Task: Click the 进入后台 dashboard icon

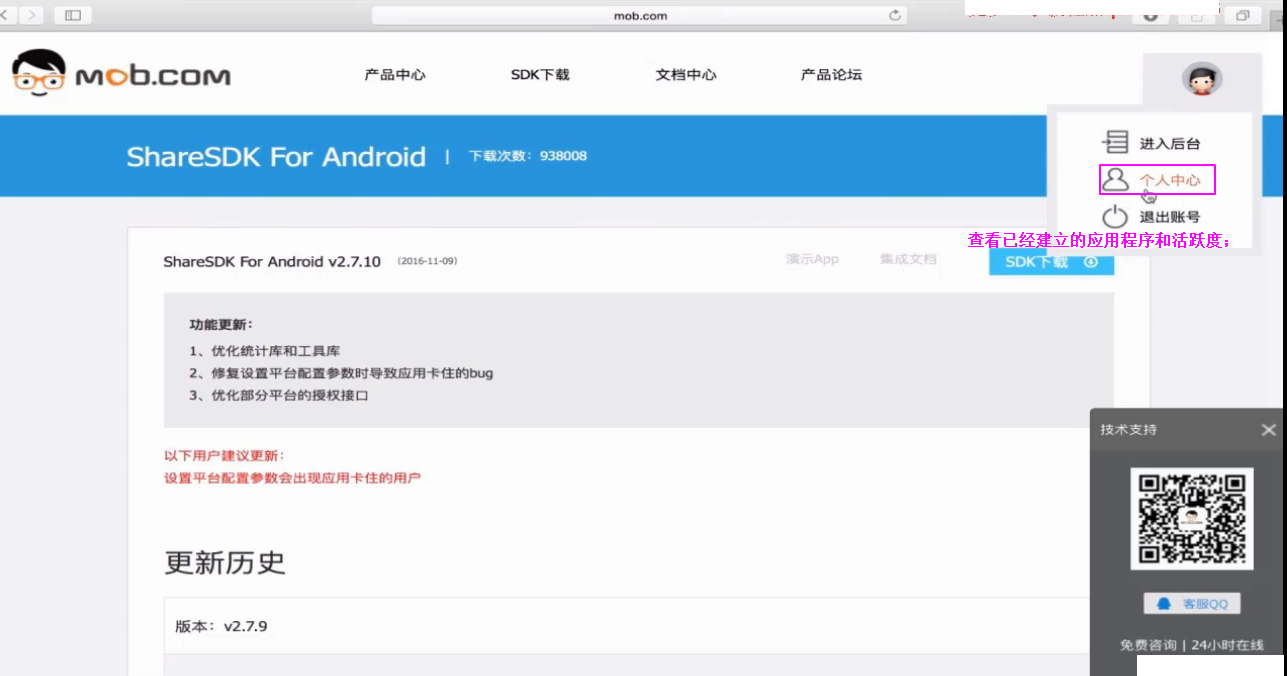Action: pos(1114,143)
